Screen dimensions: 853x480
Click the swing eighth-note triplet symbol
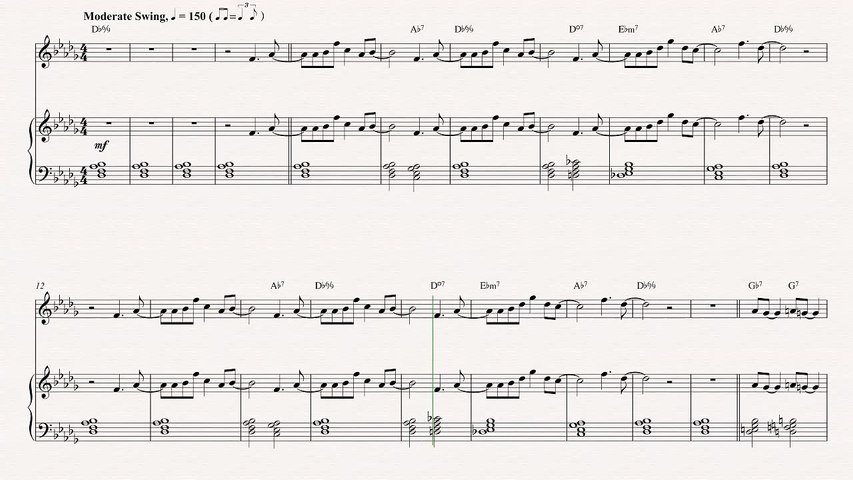[237, 14]
